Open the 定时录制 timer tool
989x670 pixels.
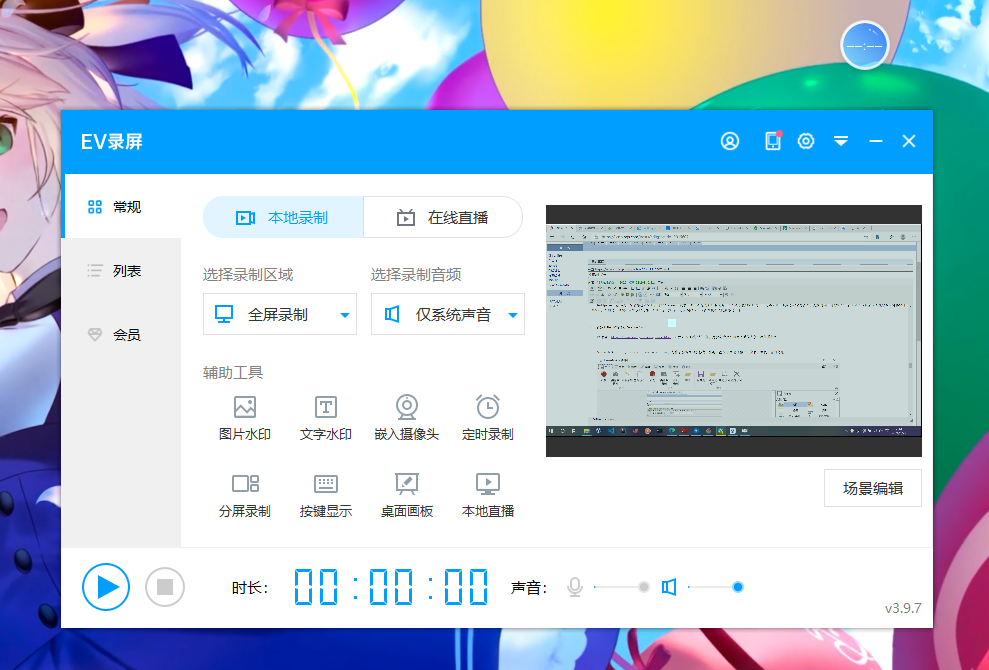click(488, 418)
